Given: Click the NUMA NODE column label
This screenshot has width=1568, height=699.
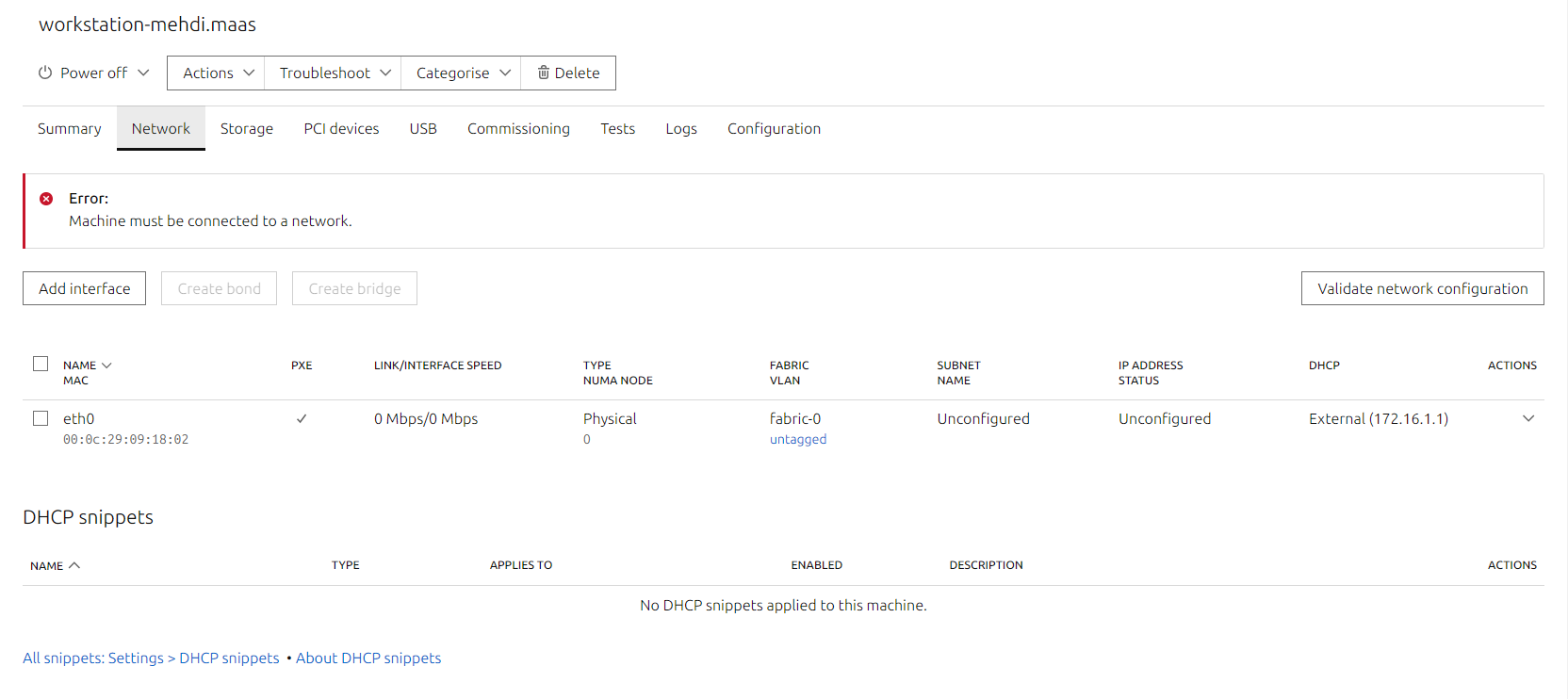Looking at the screenshot, I should (618, 381).
